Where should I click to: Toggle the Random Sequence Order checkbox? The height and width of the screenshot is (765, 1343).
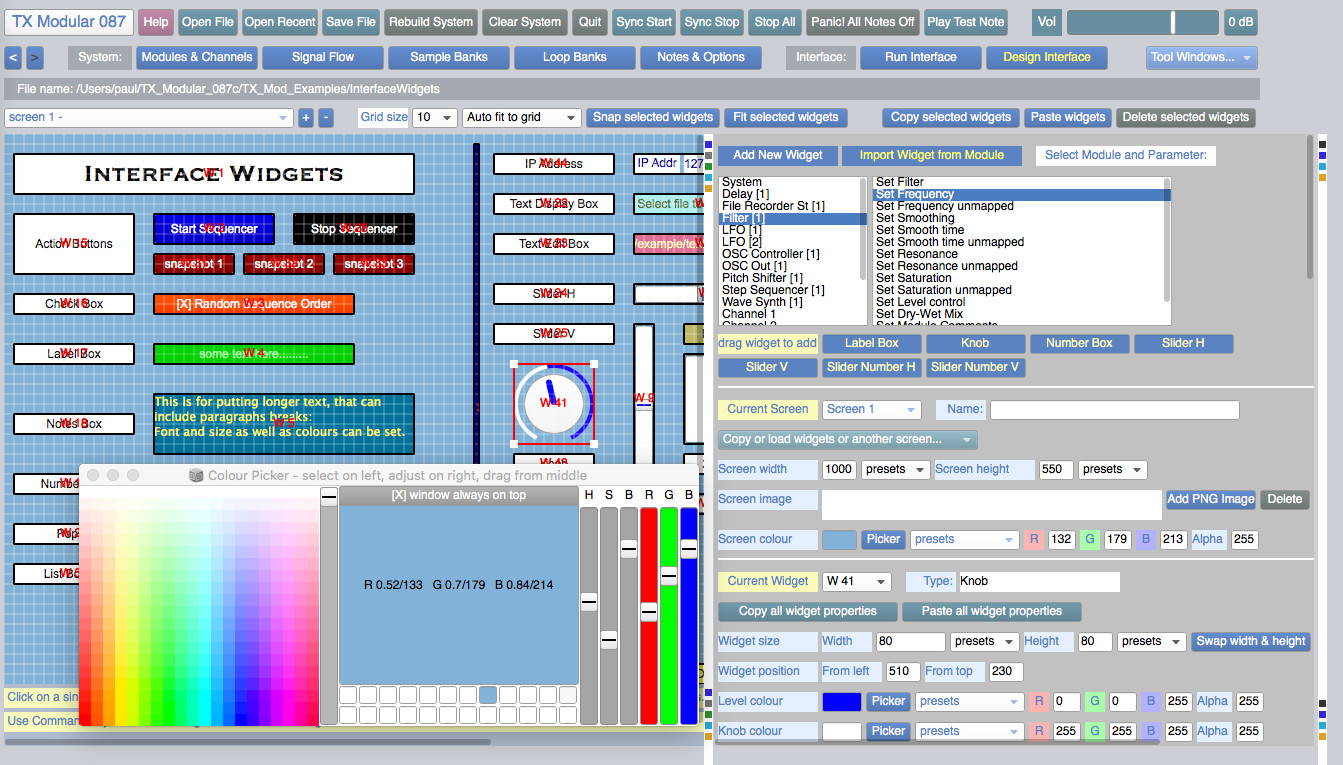click(253, 304)
